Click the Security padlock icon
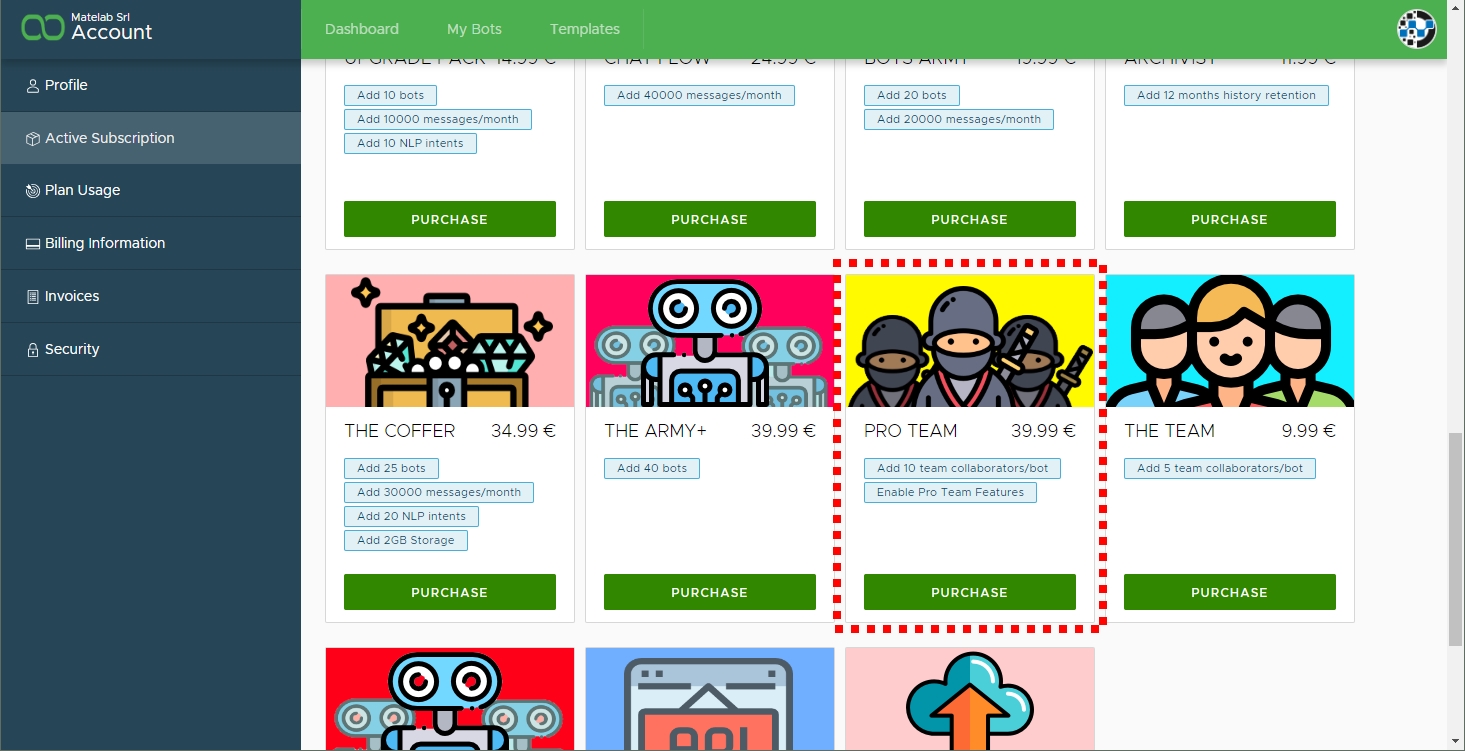The height and width of the screenshot is (751, 1465). click(33, 350)
